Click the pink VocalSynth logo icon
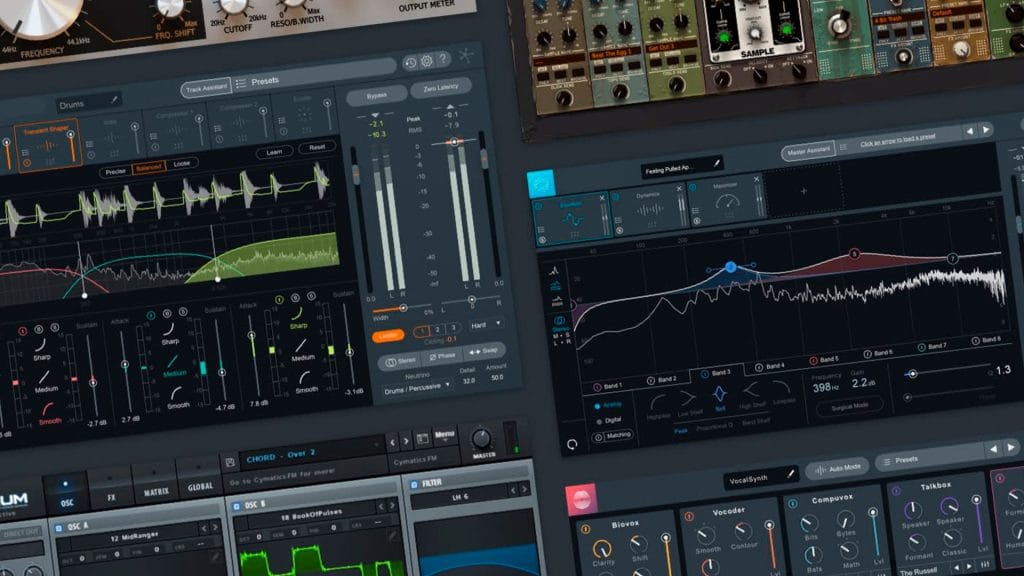The width and height of the screenshot is (1024, 576). click(x=581, y=500)
